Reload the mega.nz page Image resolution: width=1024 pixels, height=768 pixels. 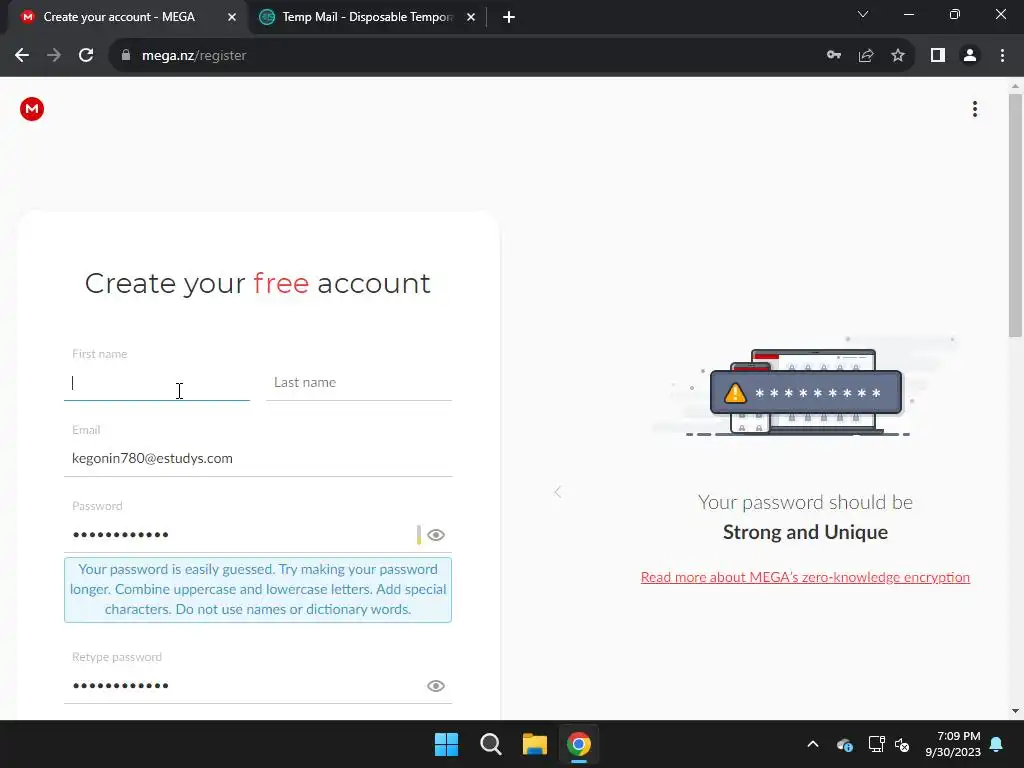tap(86, 56)
